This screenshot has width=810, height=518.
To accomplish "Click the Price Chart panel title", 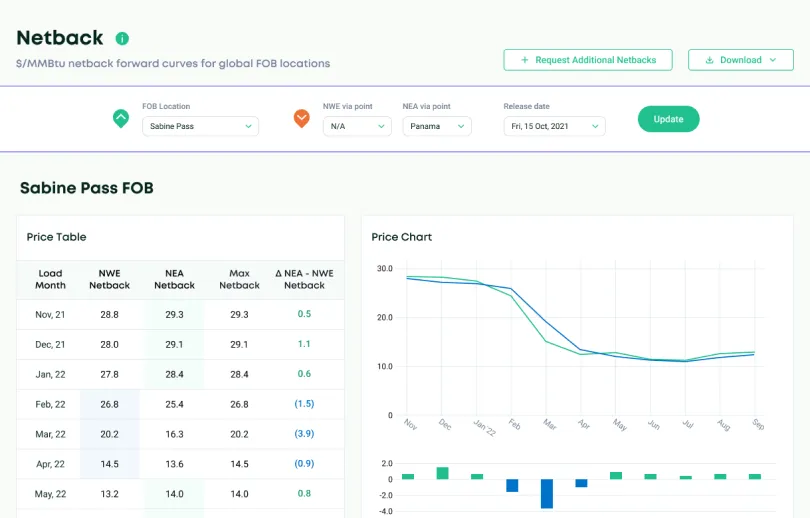I will click(x=401, y=237).
